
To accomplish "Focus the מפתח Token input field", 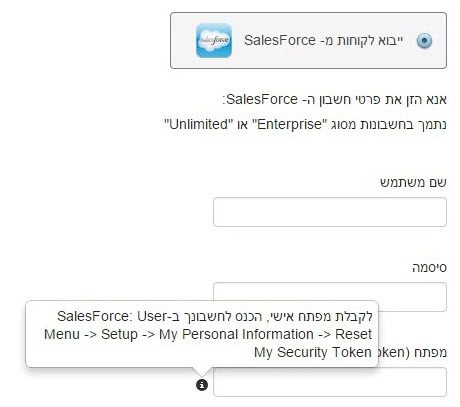I will pos(330,382).
